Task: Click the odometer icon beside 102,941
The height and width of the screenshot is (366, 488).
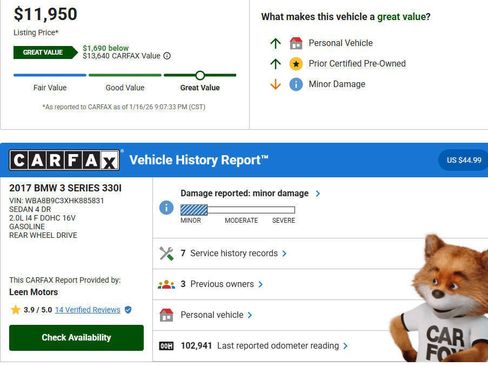Action: click(x=166, y=346)
